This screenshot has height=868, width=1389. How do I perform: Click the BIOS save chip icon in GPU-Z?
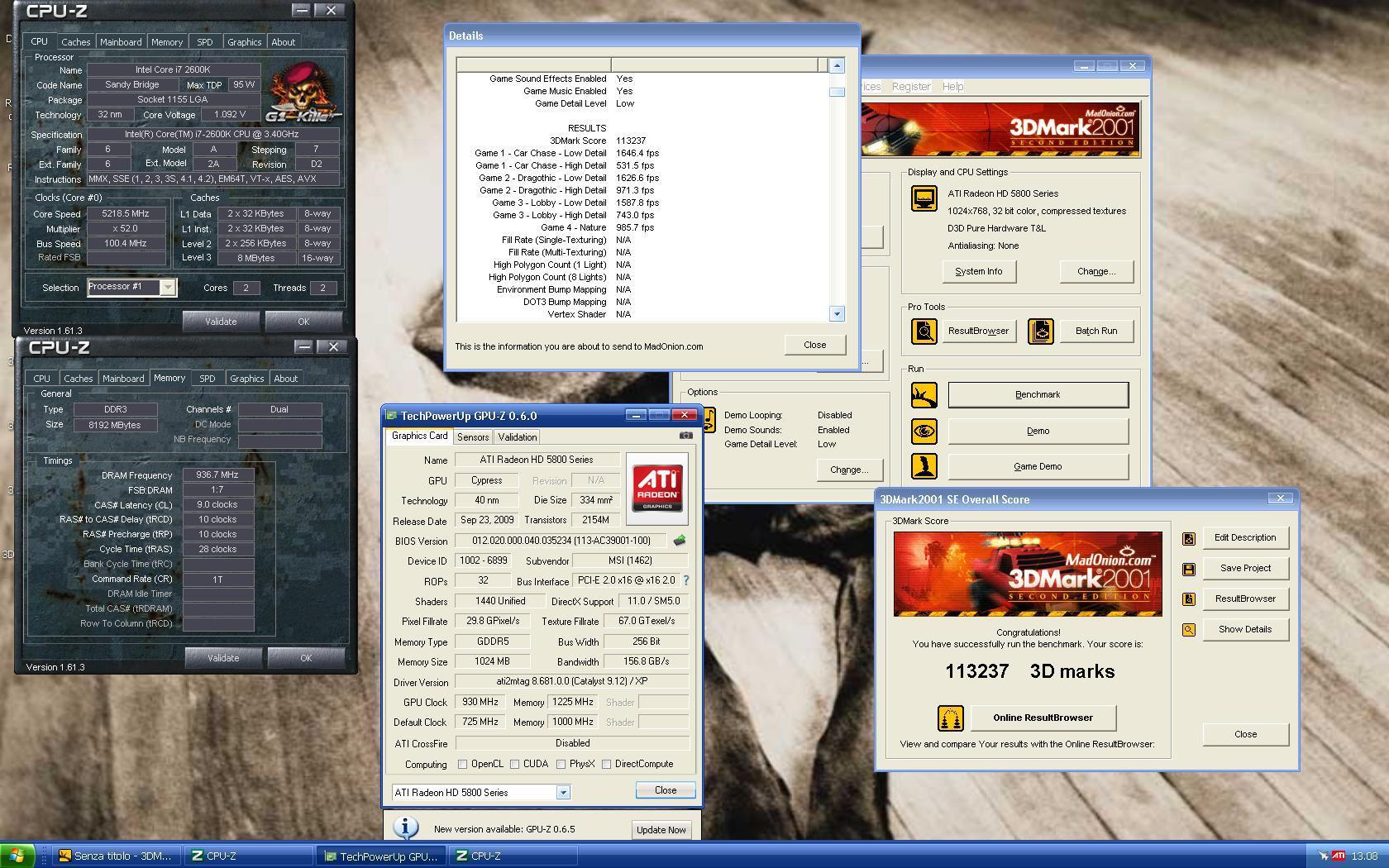tap(679, 540)
